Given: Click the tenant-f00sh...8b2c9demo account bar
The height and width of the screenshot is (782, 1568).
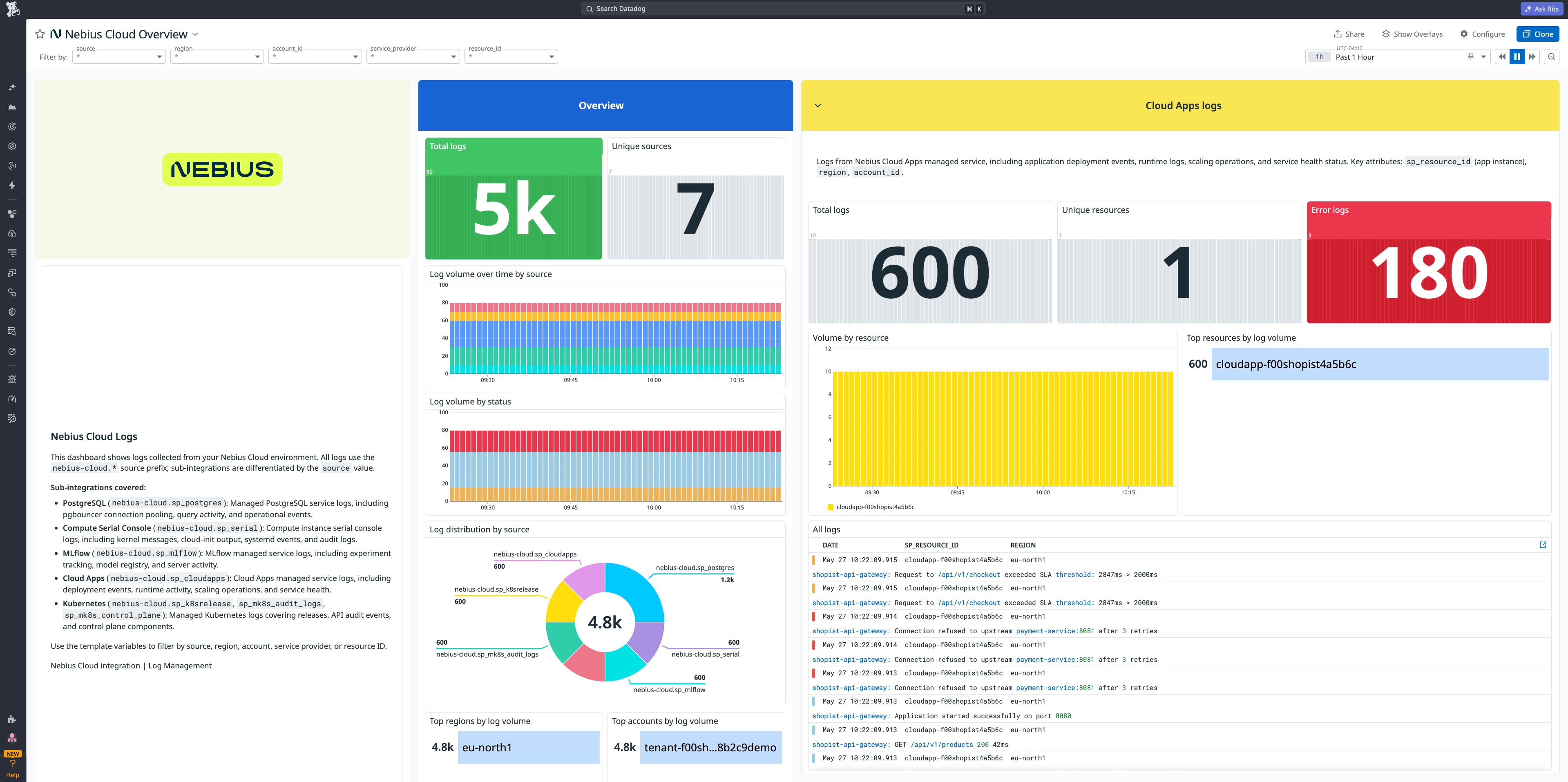Looking at the screenshot, I should pyautogui.click(x=710, y=747).
